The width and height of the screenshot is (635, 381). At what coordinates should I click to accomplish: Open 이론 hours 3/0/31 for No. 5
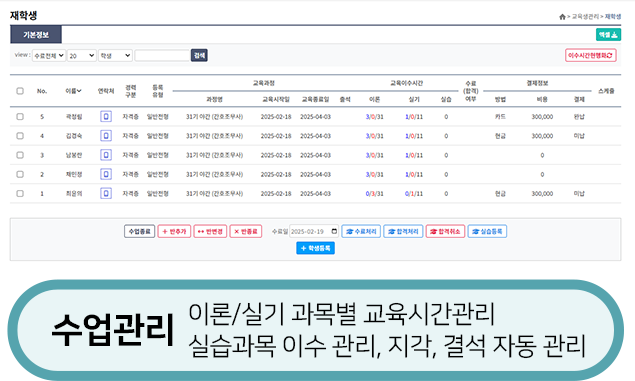(375, 117)
